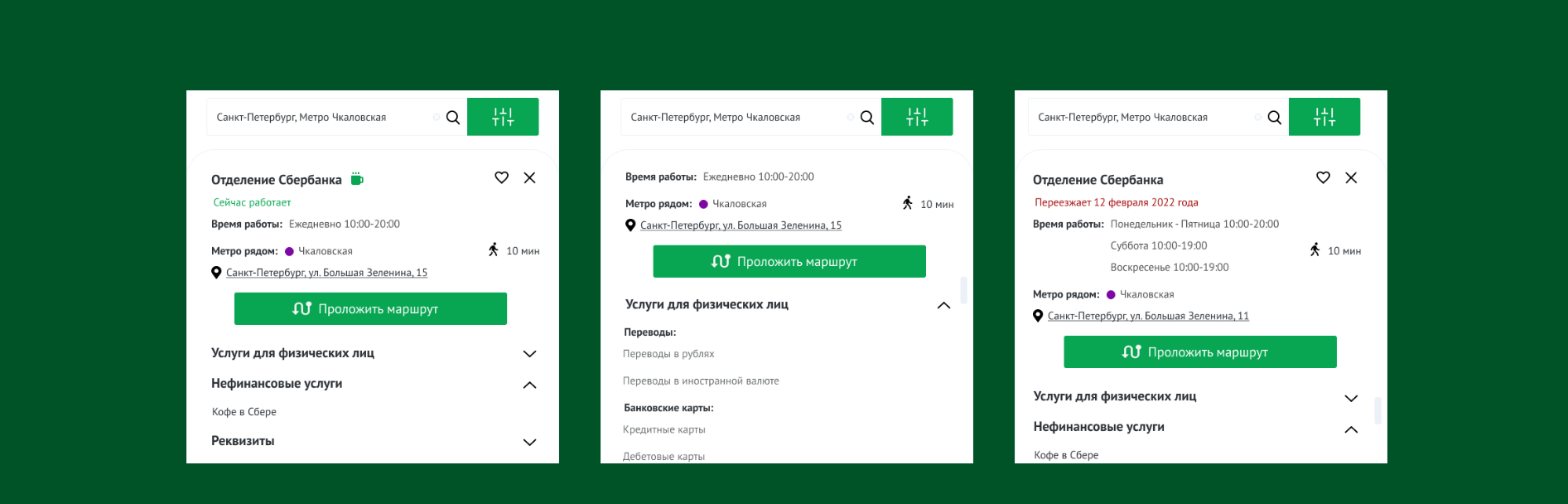Image resolution: width=1568 pixels, height=504 pixels.
Task: Click the walking person icon in the right panel
Action: 1315,250
